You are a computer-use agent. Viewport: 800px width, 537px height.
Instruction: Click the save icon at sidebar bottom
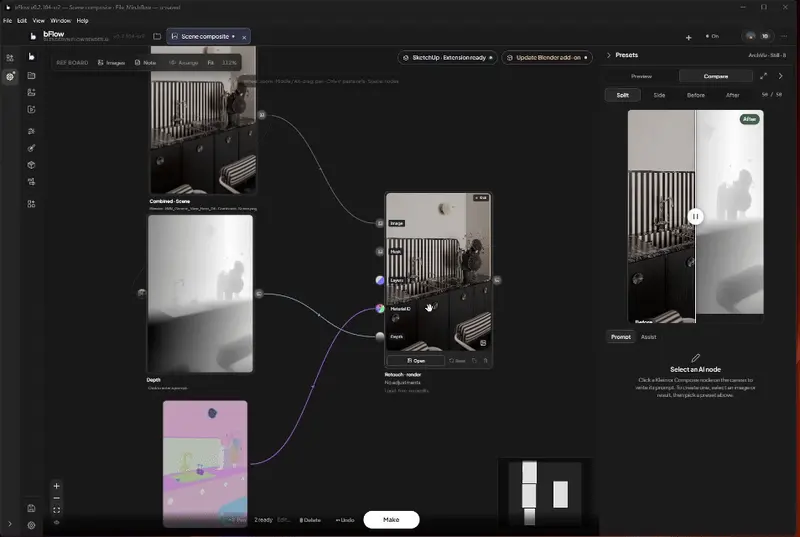click(31, 508)
